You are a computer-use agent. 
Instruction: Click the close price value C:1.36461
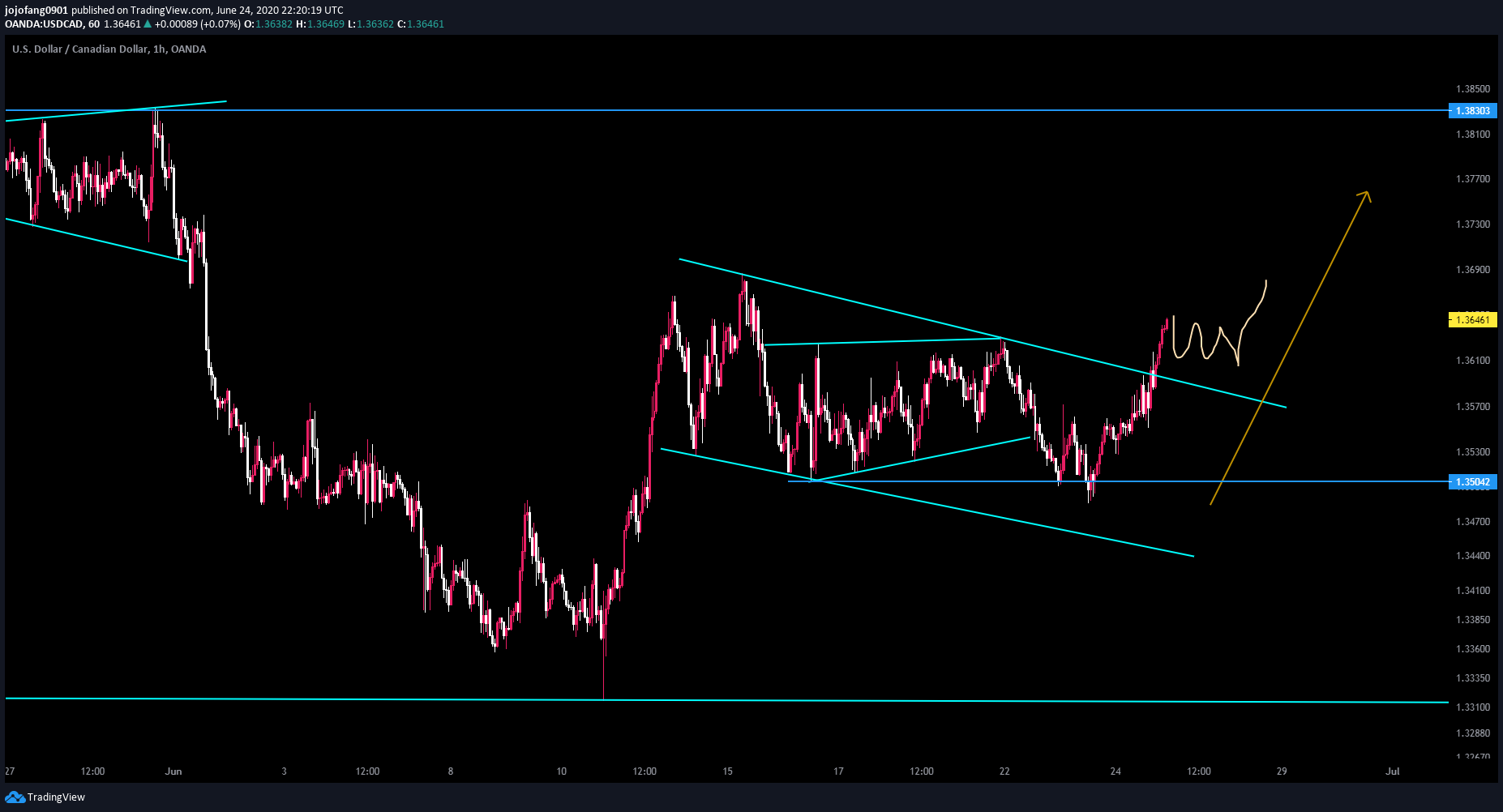pyautogui.click(x=421, y=24)
